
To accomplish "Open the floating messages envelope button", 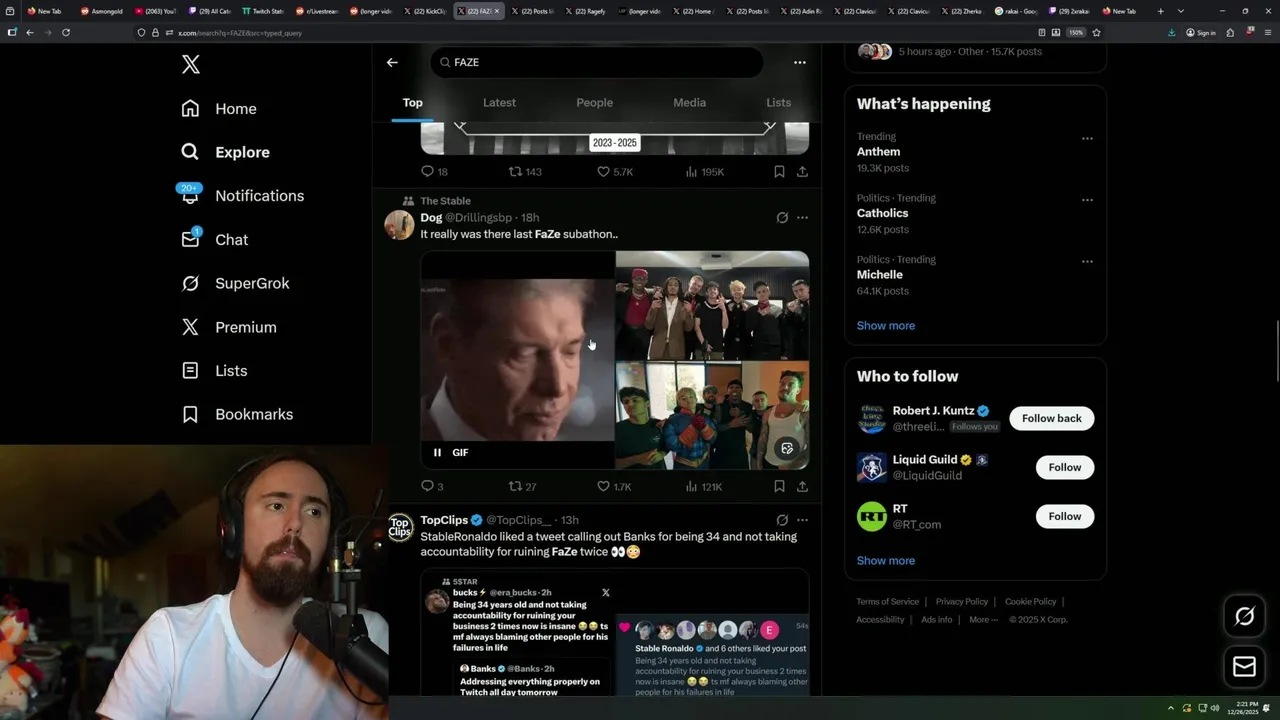I will point(1244,667).
